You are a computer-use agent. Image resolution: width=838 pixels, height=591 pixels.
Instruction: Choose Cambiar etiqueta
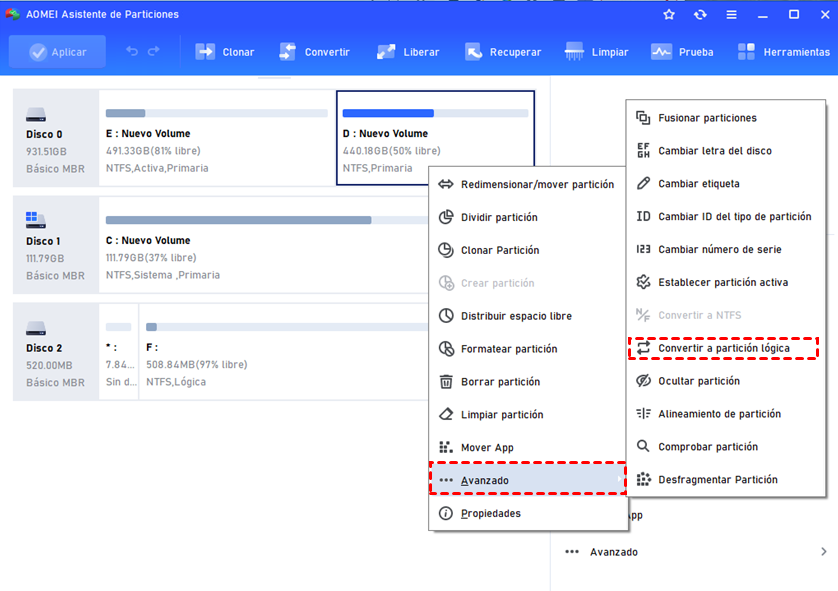pyautogui.click(x=726, y=183)
